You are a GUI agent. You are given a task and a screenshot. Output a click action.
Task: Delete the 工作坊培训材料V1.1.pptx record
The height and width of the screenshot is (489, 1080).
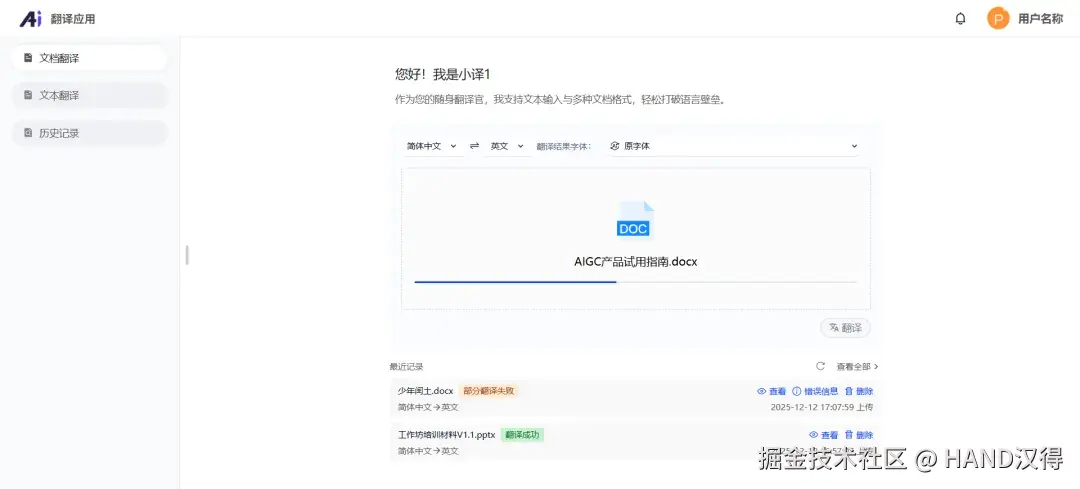click(x=859, y=435)
